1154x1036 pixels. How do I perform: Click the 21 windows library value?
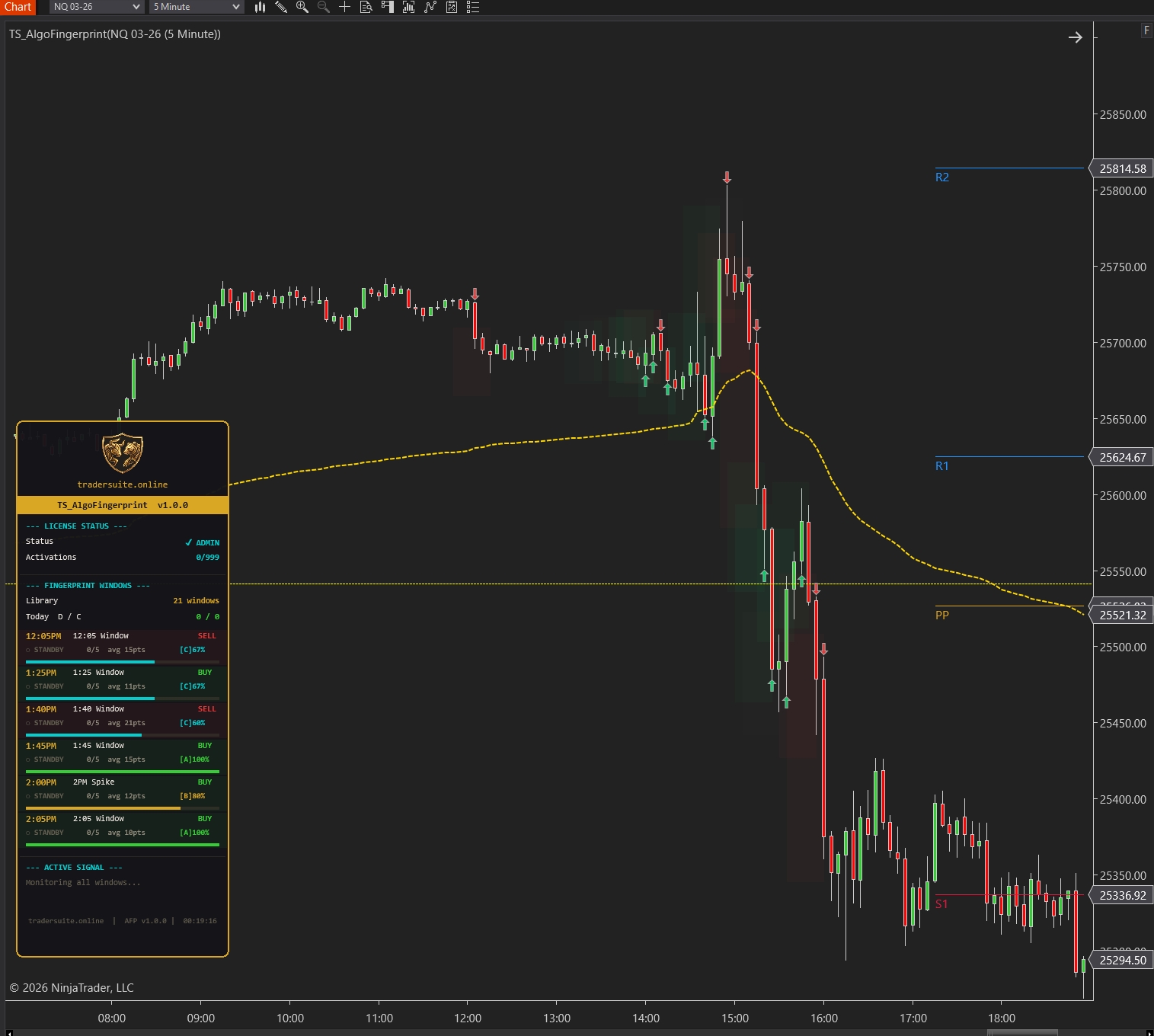[x=196, y=601]
